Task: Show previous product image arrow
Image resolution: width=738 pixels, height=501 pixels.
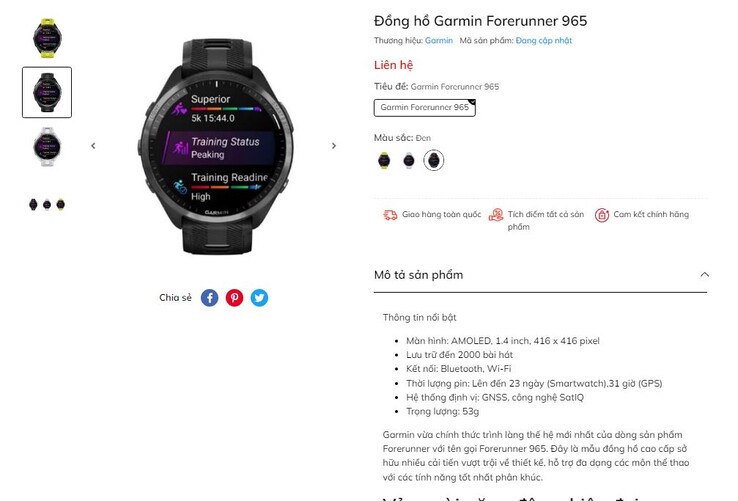Action: click(x=93, y=146)
